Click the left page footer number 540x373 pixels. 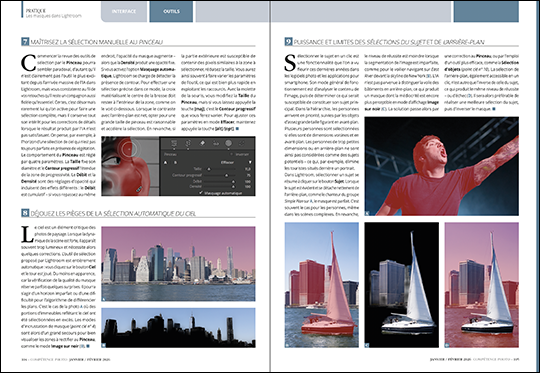point(24,359)
